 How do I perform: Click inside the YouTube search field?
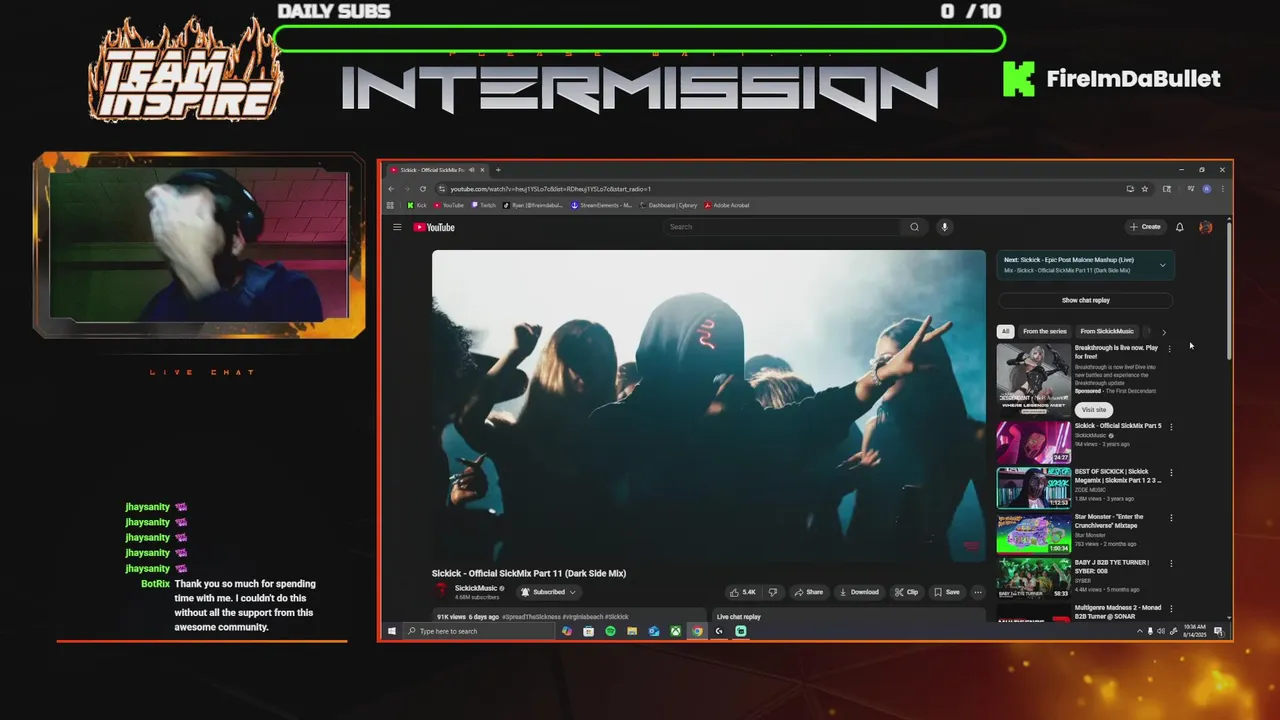783,227
